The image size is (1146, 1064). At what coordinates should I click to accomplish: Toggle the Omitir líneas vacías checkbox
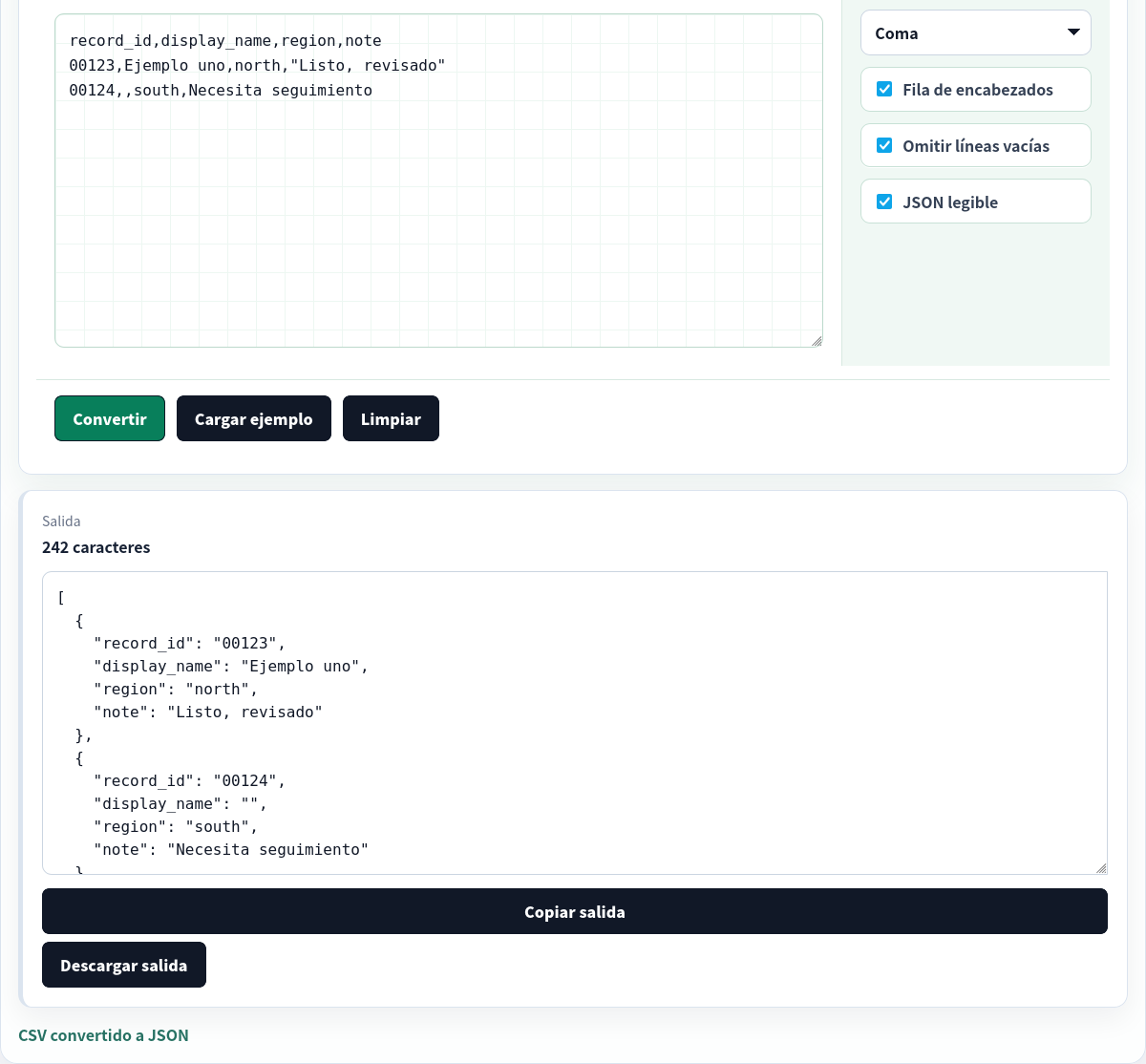[884, 146]
